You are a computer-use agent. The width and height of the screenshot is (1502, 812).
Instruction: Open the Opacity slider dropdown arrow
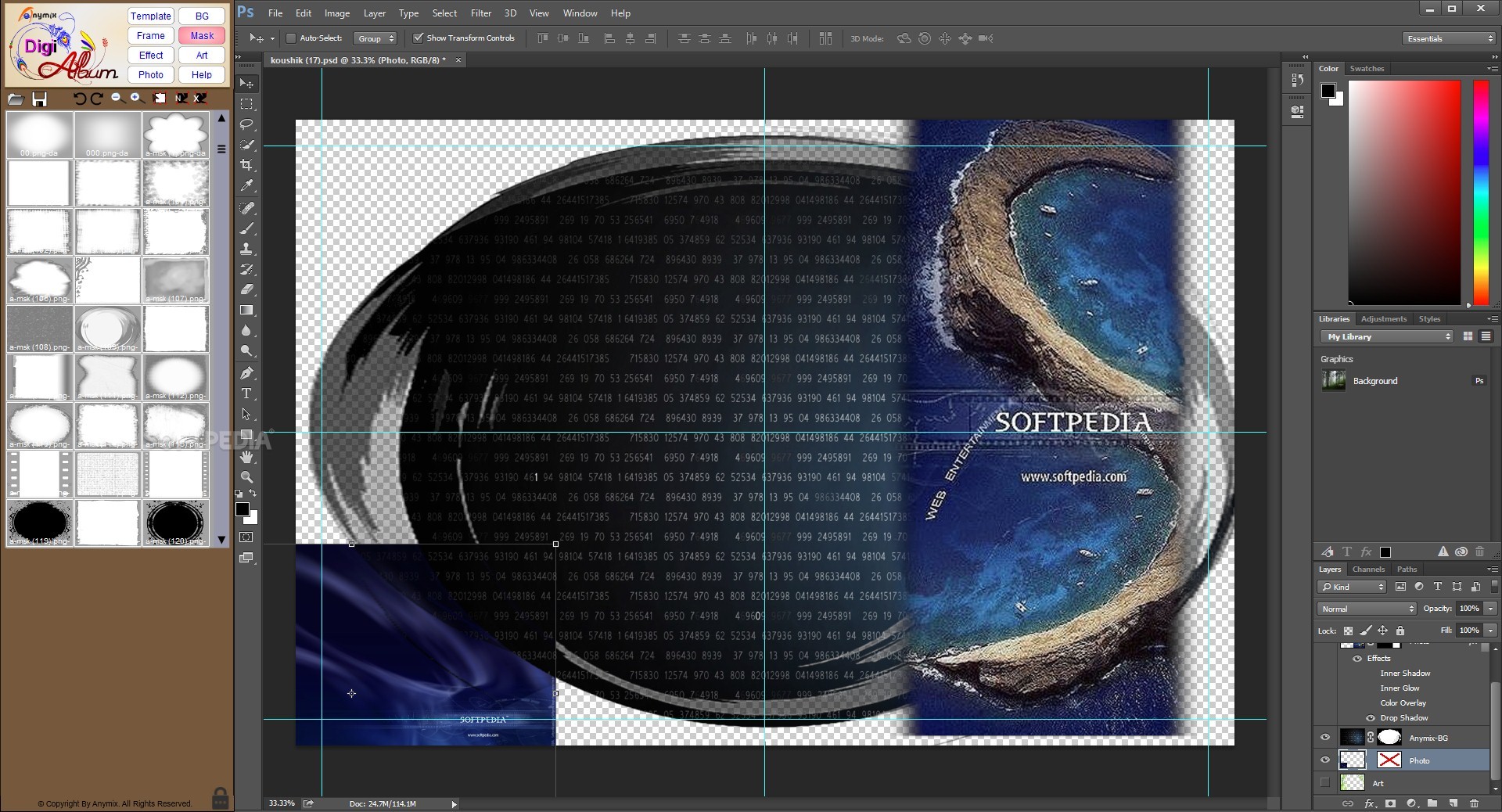tap(1490, 609)
